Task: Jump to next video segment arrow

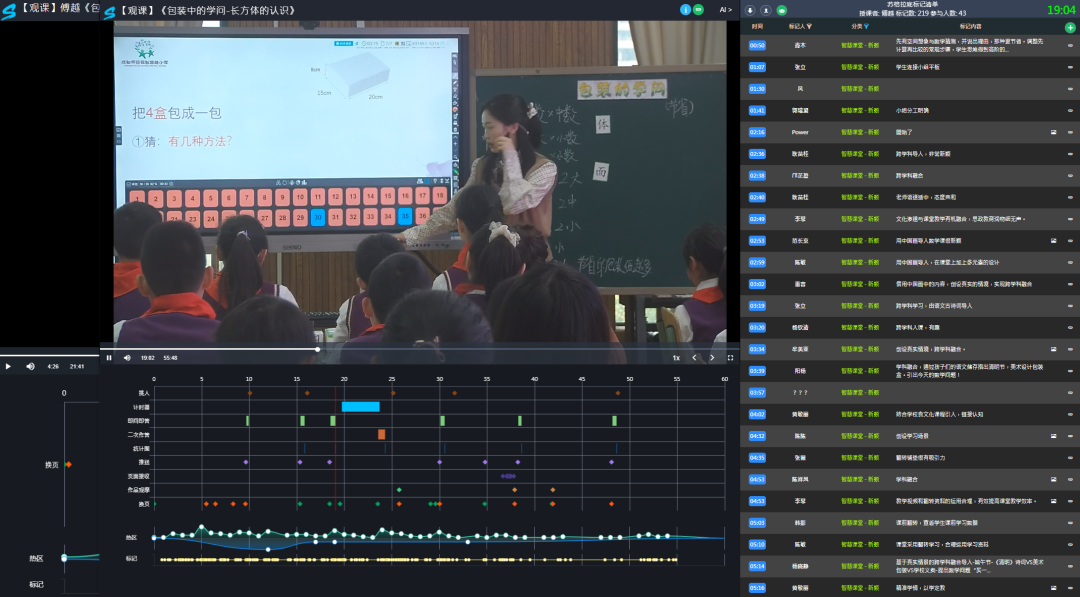Action: (712, 357)
